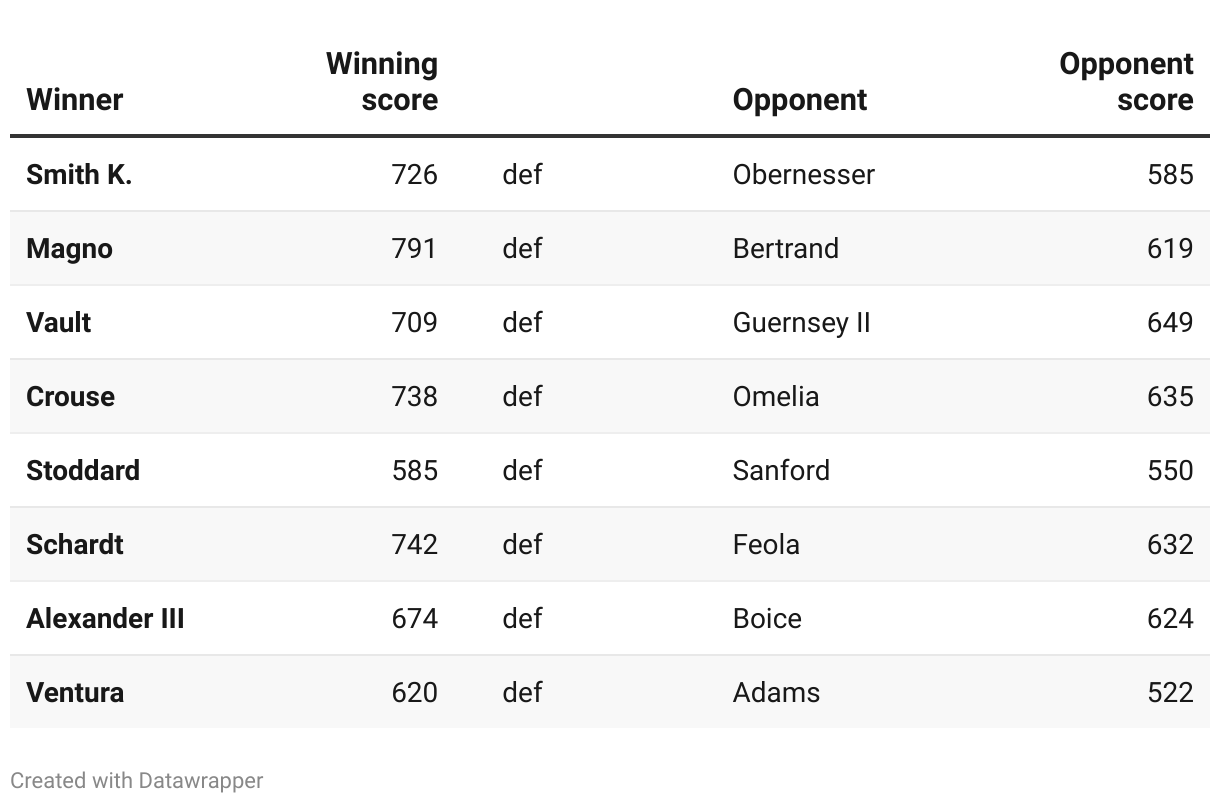This screenshot has width=1220, height=804.
Task: Select the Guernsey II opponent cell
Action: click(x=801, y=323)
